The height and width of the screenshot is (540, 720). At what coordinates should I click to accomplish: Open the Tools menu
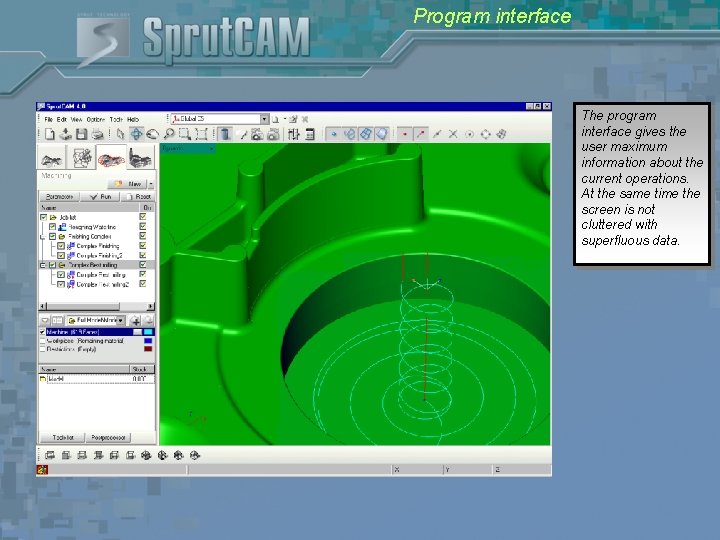pyautogui.click(x=116, y=119)
